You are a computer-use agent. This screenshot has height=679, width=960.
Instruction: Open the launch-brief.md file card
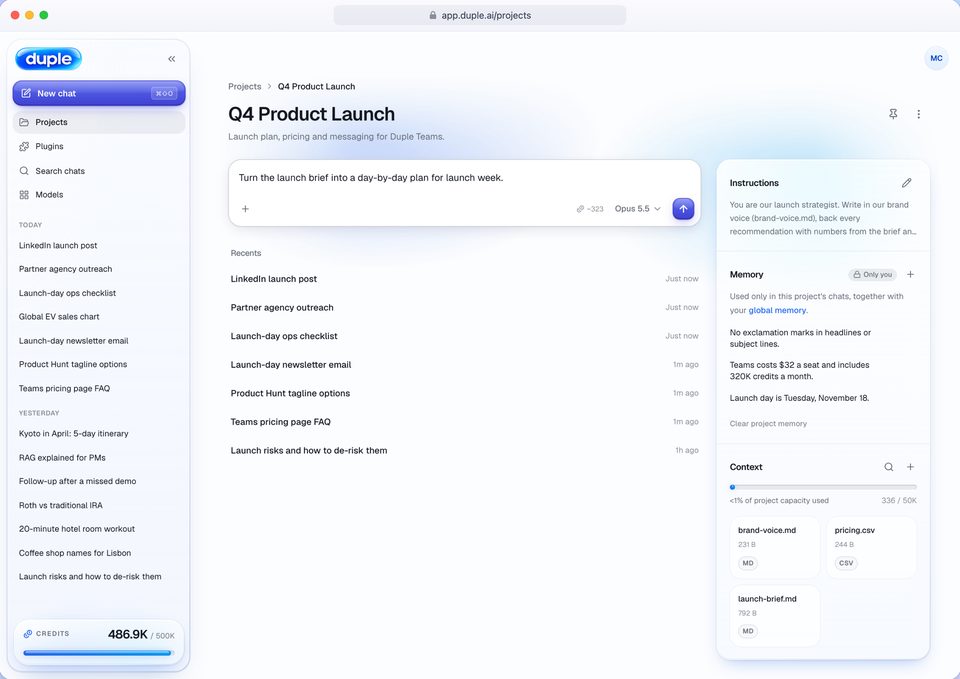774,615
